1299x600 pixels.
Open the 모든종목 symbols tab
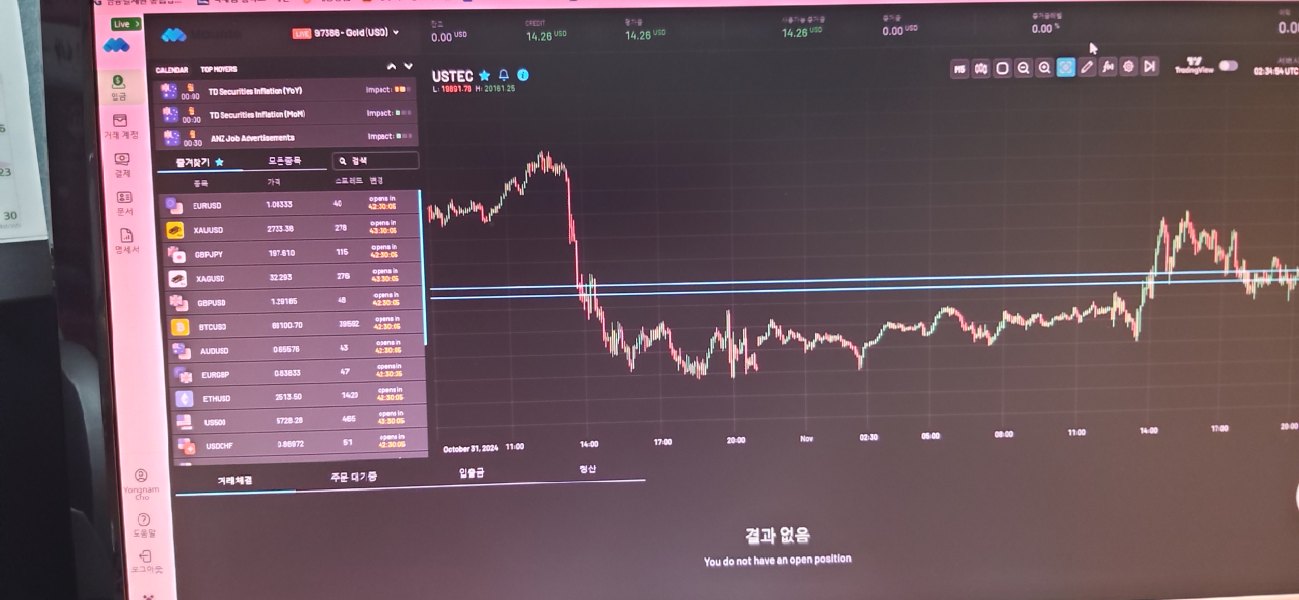(x=284, y=160)
